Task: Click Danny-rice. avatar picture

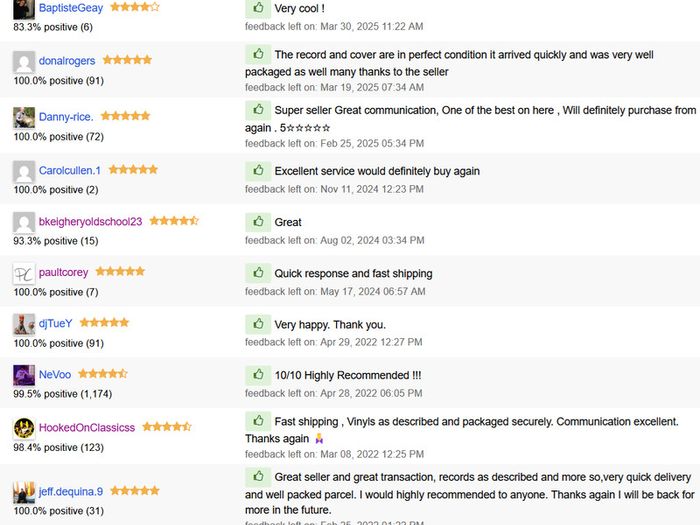Action: 24,118
